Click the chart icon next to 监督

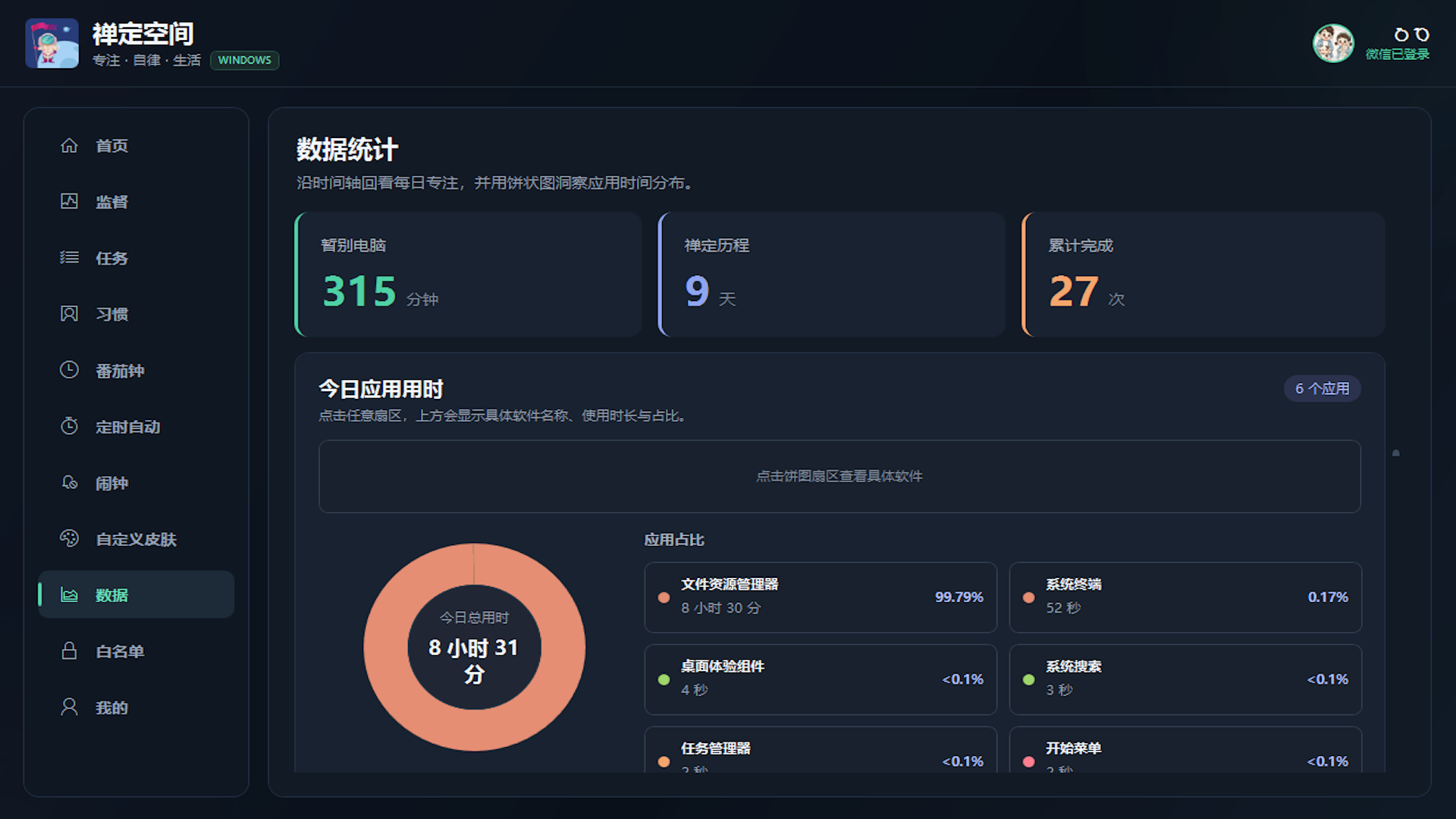pos(69,201)
